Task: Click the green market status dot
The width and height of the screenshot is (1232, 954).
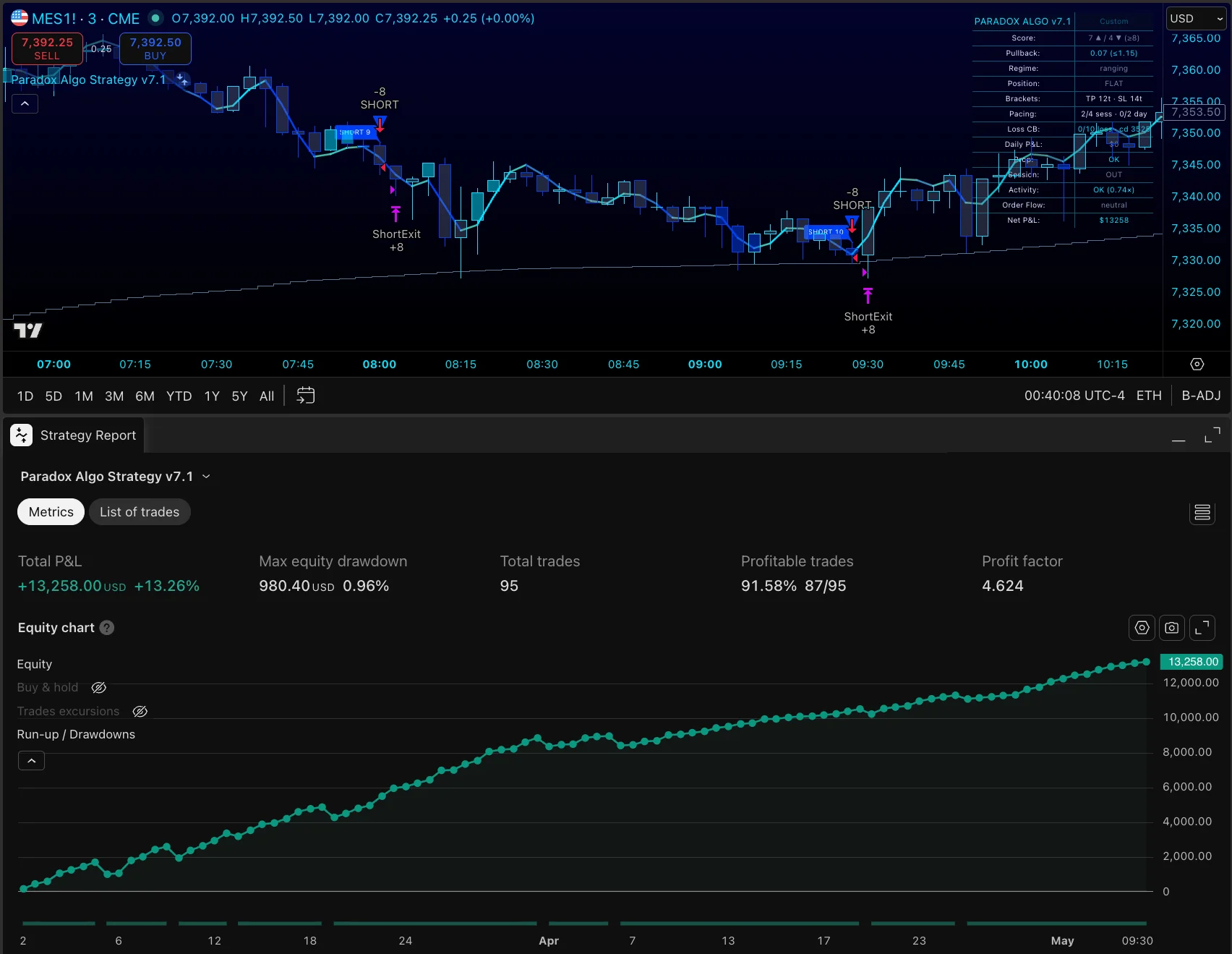Action: 155,18
